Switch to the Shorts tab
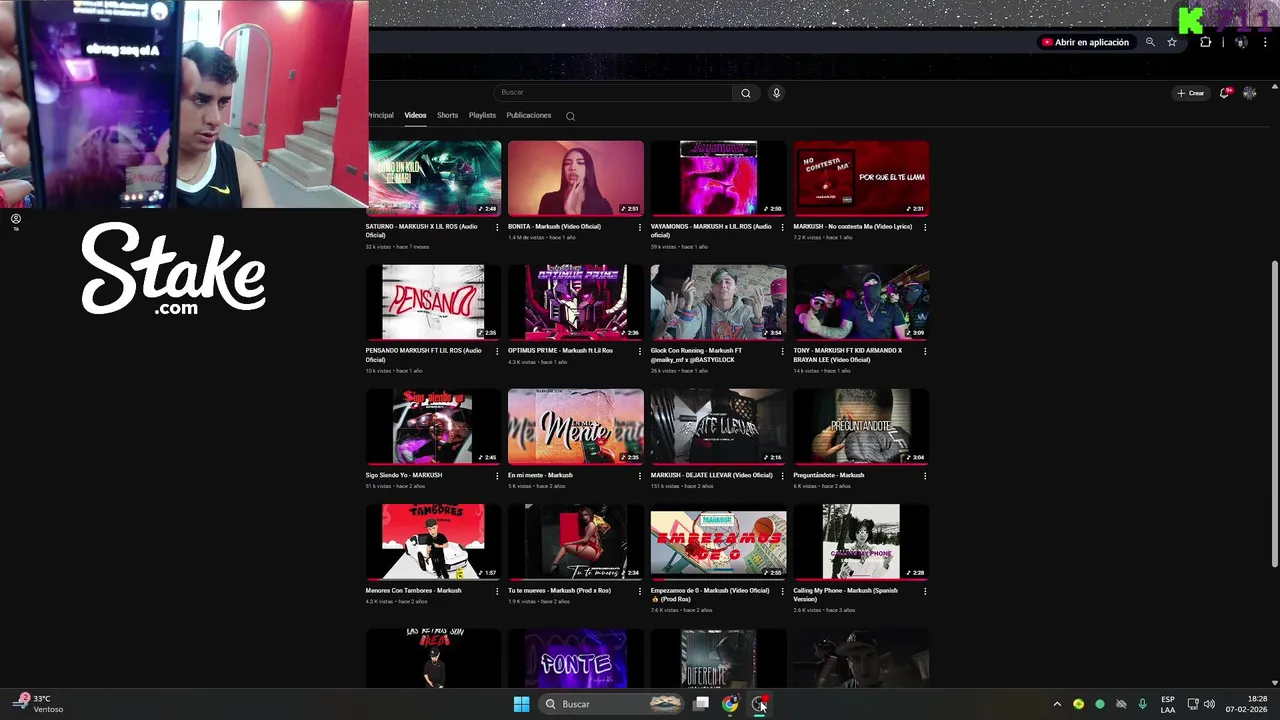Viewport: 1280px width, 720px height. click(x=447, y=115)
